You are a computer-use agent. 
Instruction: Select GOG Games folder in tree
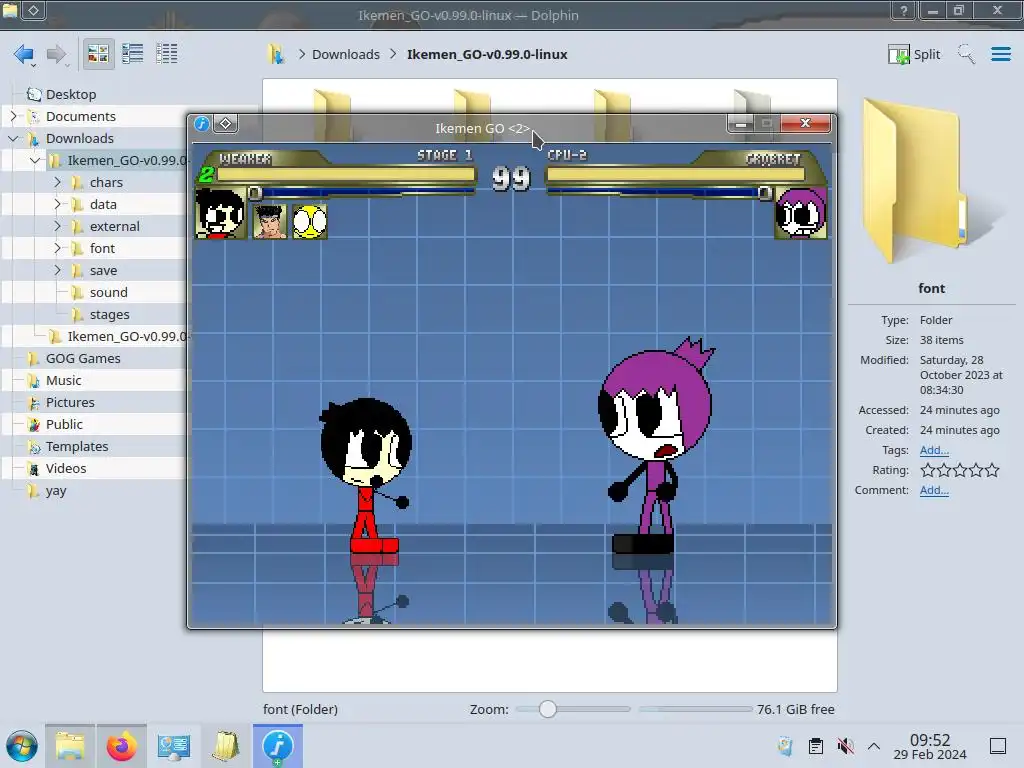(x=83, y=359)
